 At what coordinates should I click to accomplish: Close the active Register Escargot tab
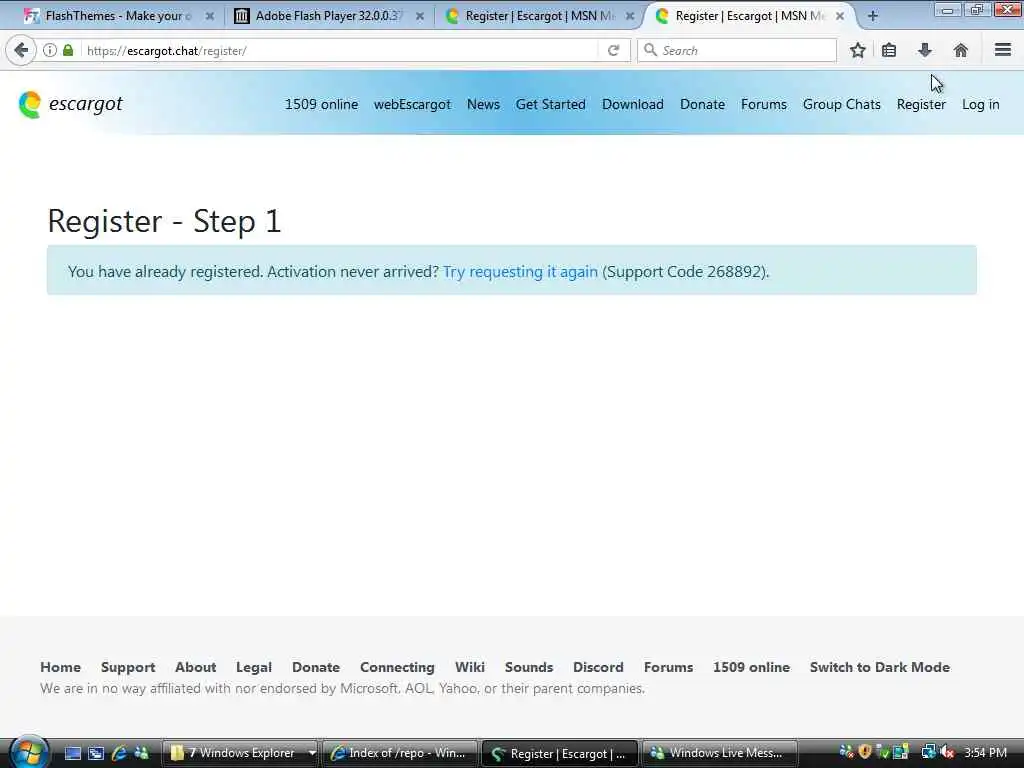click(x=840, y=16)
